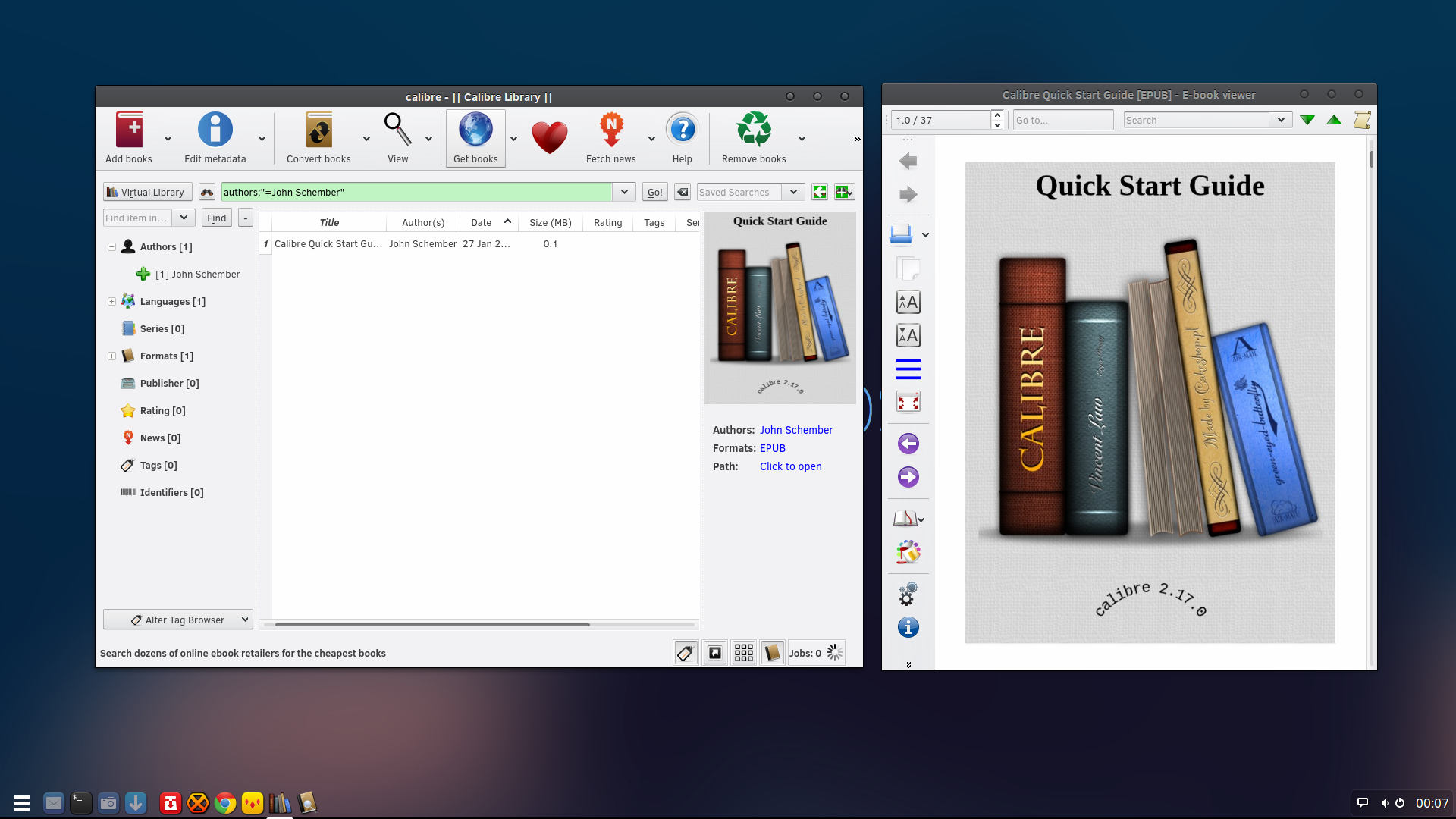Open terminal from the taskbar
The height and width of the screenshot is (819, 1456).
[x=81, y=803]
